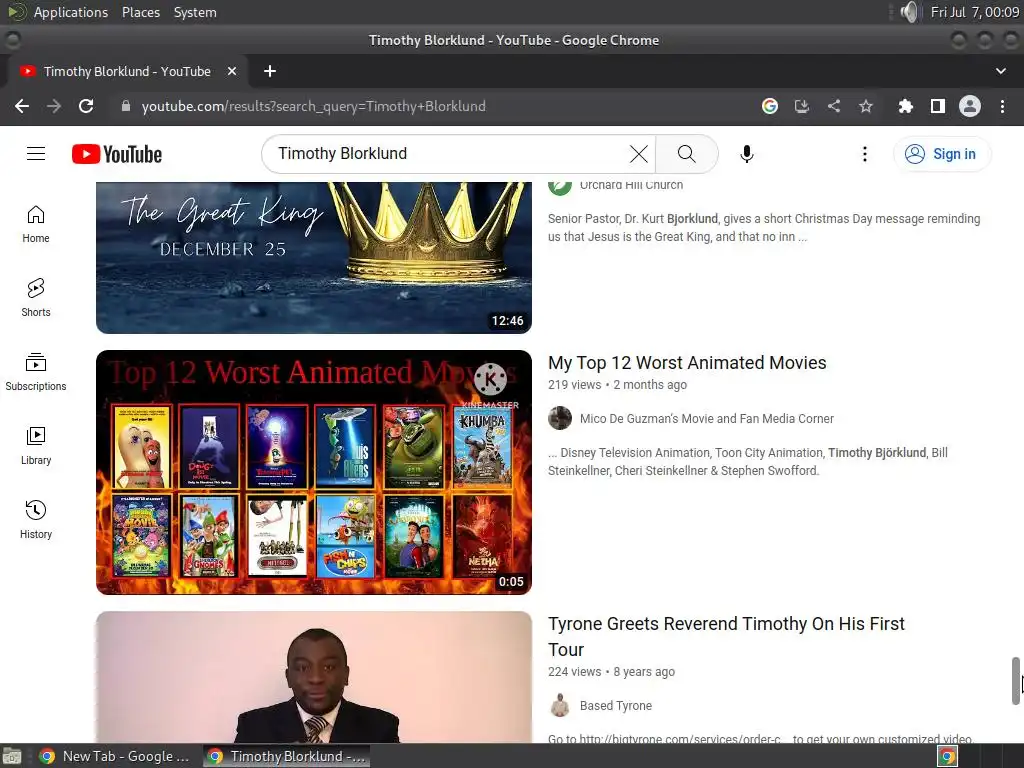Open Chrome profile avatar
1024x768 pixels.
click(x=969, y=106)
